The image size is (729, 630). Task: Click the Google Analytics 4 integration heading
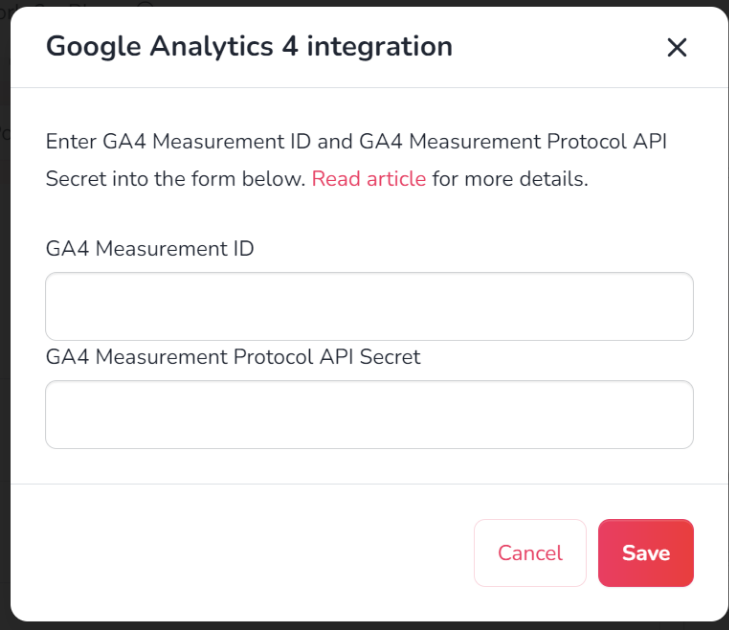249,46
